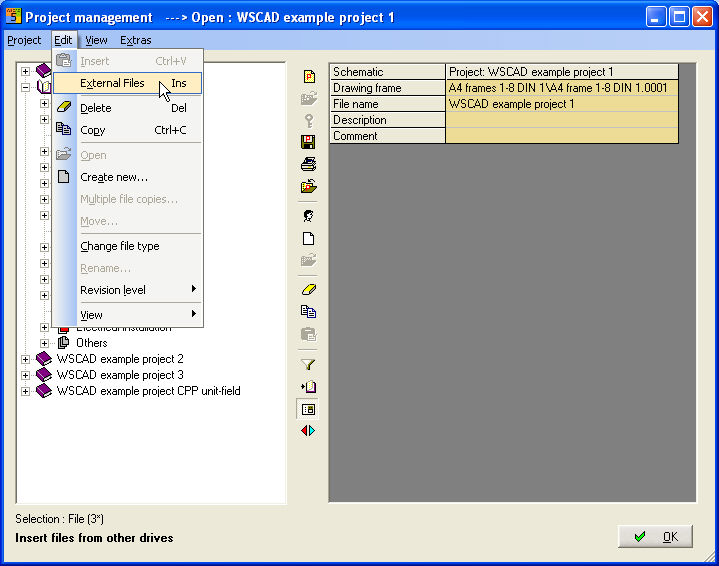The height and width of the screenshot is (566, 719).
Task: Expand WSCAD example project 2
Action: [26, 359]
